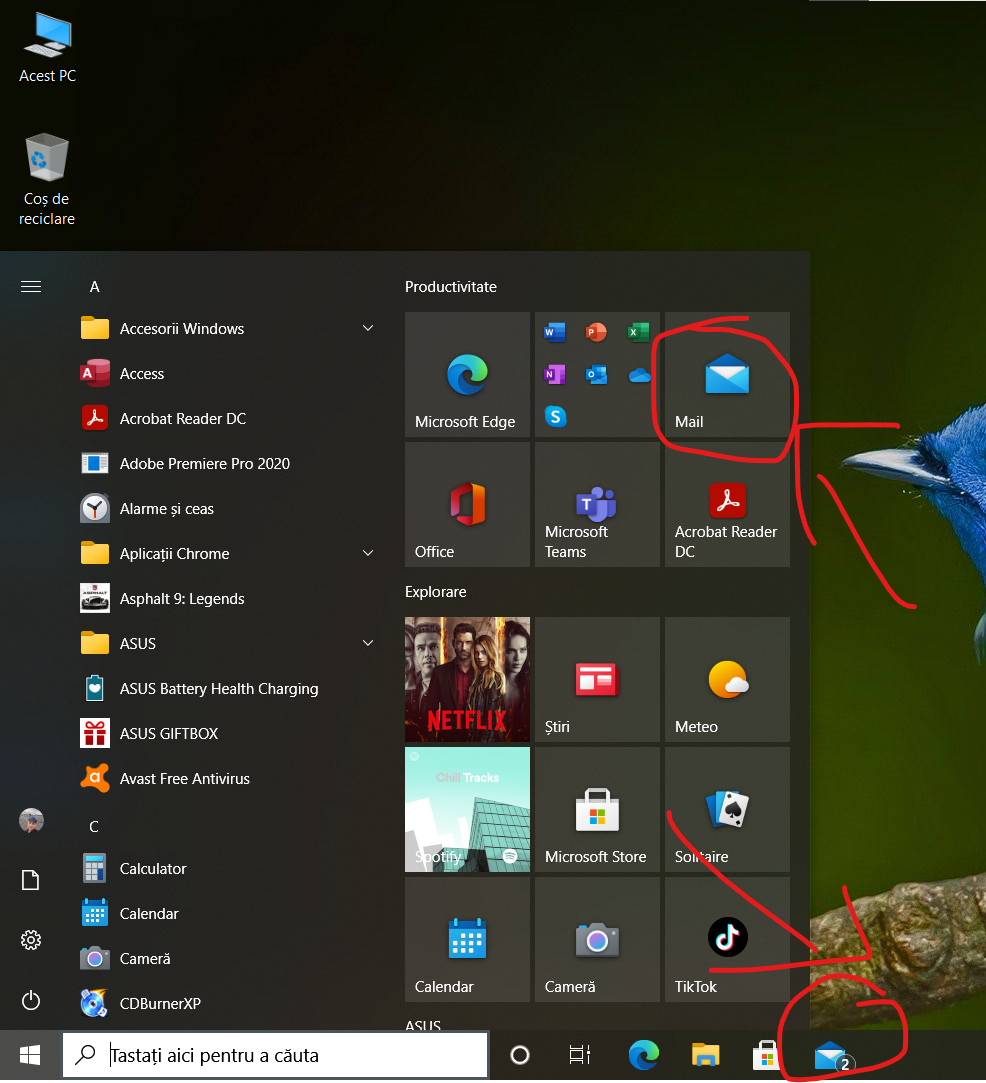Select the Coș de reciclare desktop icon
Viewport: 986px width, 1083px height.
click(47, 180)
